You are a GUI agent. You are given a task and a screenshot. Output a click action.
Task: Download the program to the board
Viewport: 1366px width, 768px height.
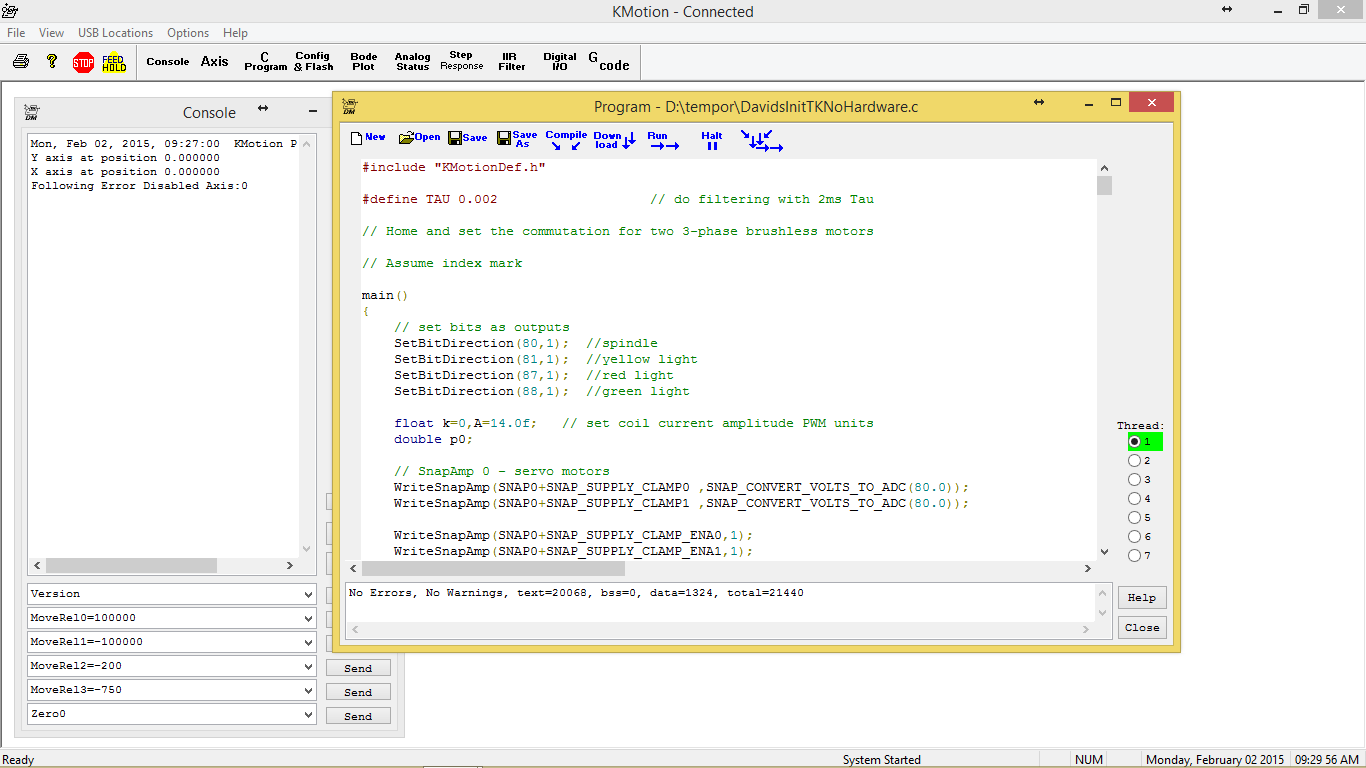pos(614,140)
